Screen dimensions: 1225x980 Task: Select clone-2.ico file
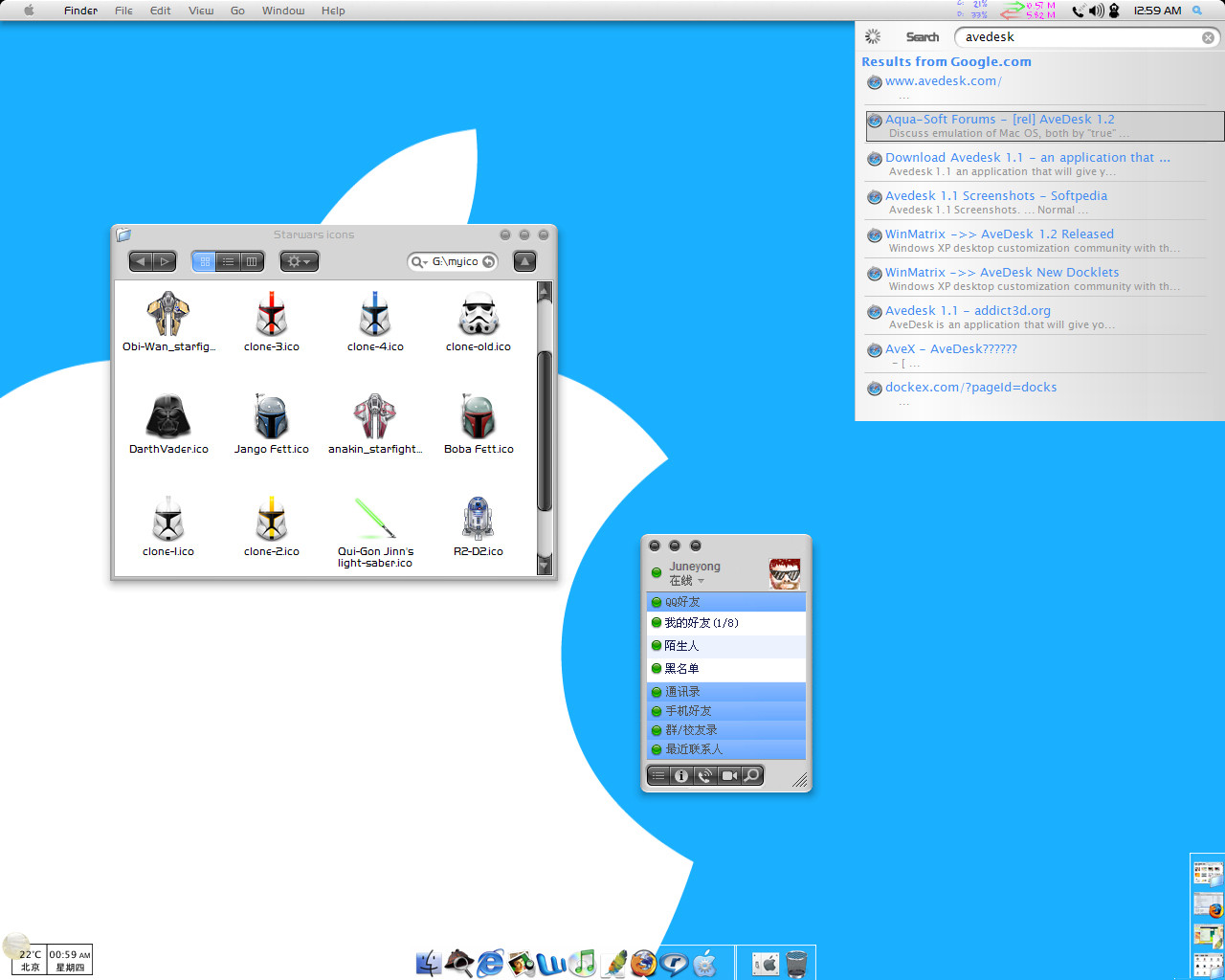[x=272, y=526]
